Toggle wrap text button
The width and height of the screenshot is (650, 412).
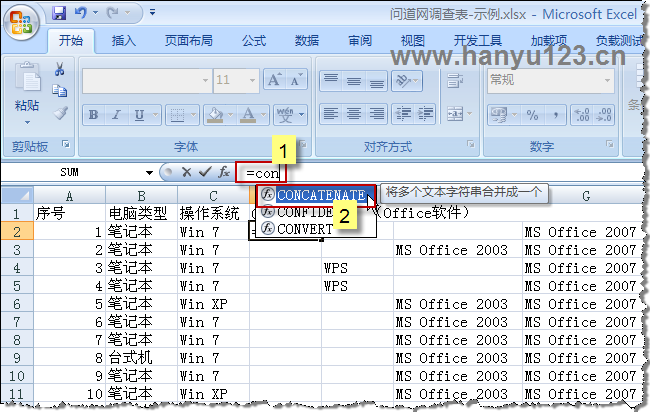click(455, 80)
